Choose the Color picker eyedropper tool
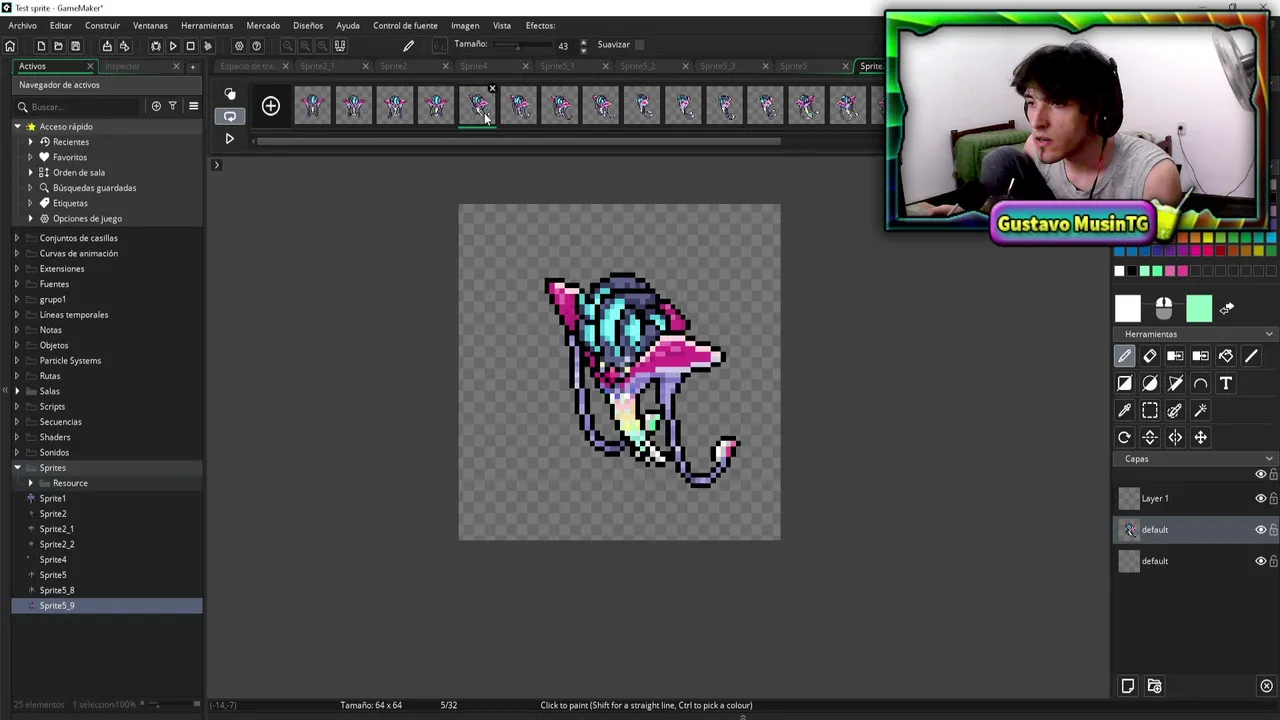The width and height of the screenshot is (1280, 720). click(1124, 410)
